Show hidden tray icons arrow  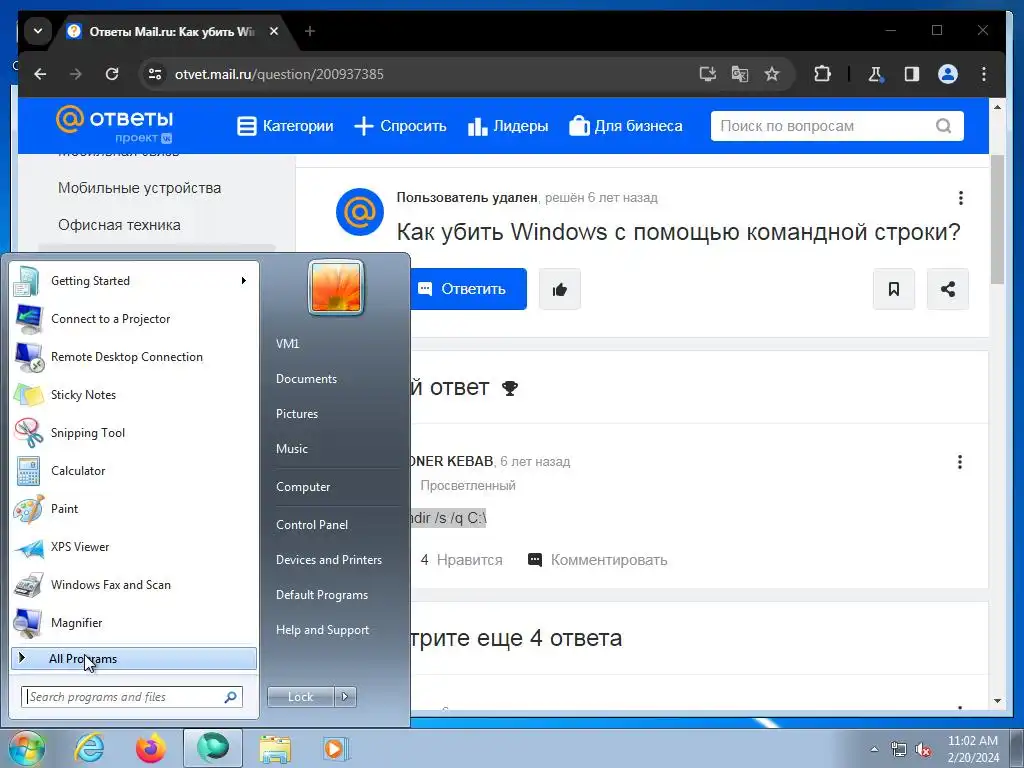click(874, 749)
